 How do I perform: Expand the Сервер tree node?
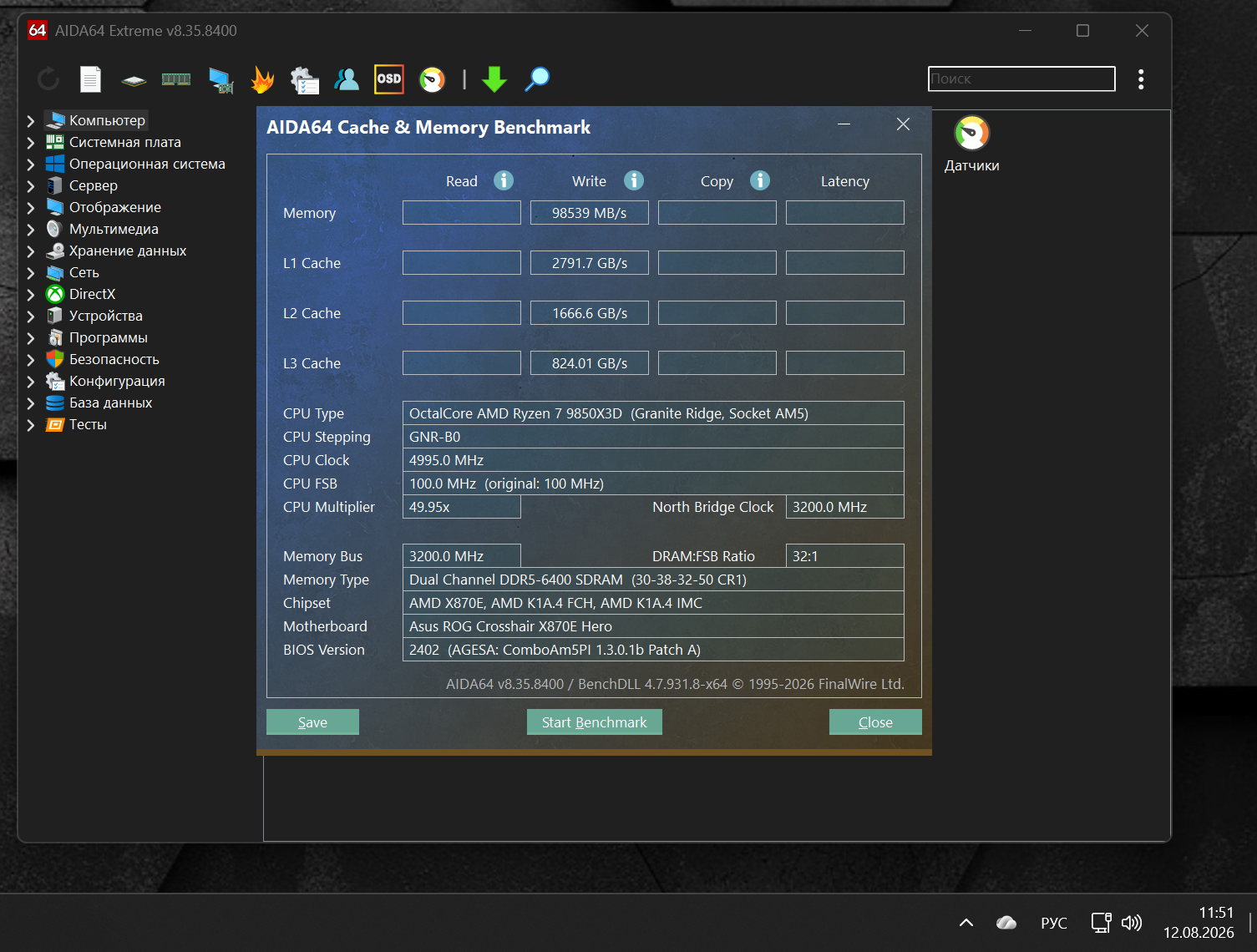click(x=31, y=186)
